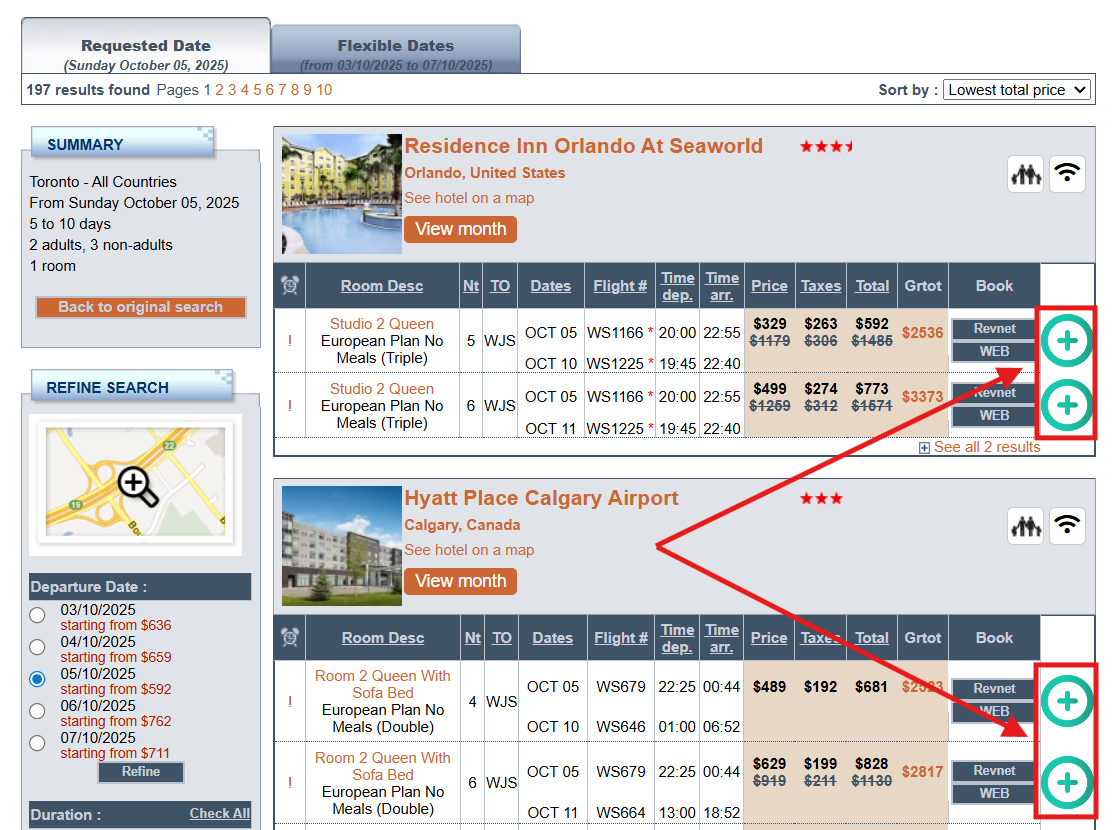Click Check All link beside Duration

pyautogui.click(x=219, y=813)
